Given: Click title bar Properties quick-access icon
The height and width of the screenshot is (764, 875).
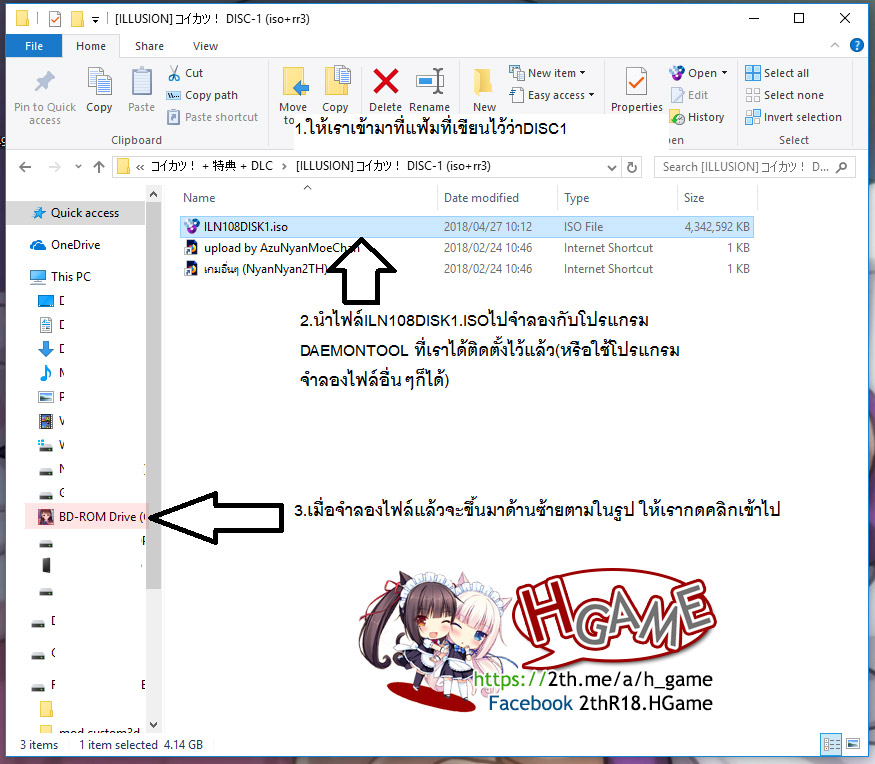Looking at the screenshot, I should pyautogui.click(x=55, y=20).
